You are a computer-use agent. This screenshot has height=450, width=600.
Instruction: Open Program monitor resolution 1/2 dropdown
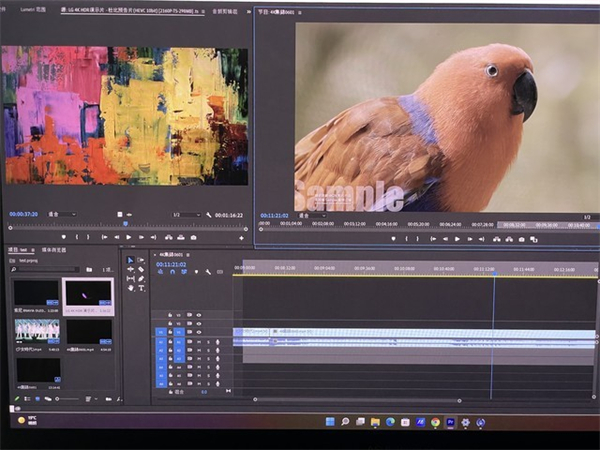coord(588,215)
